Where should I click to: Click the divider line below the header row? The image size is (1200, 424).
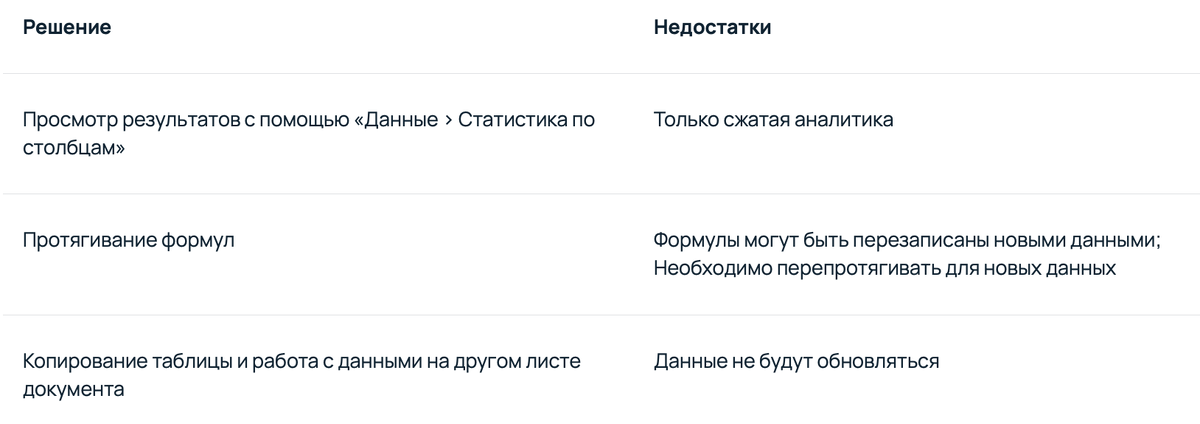600,73
